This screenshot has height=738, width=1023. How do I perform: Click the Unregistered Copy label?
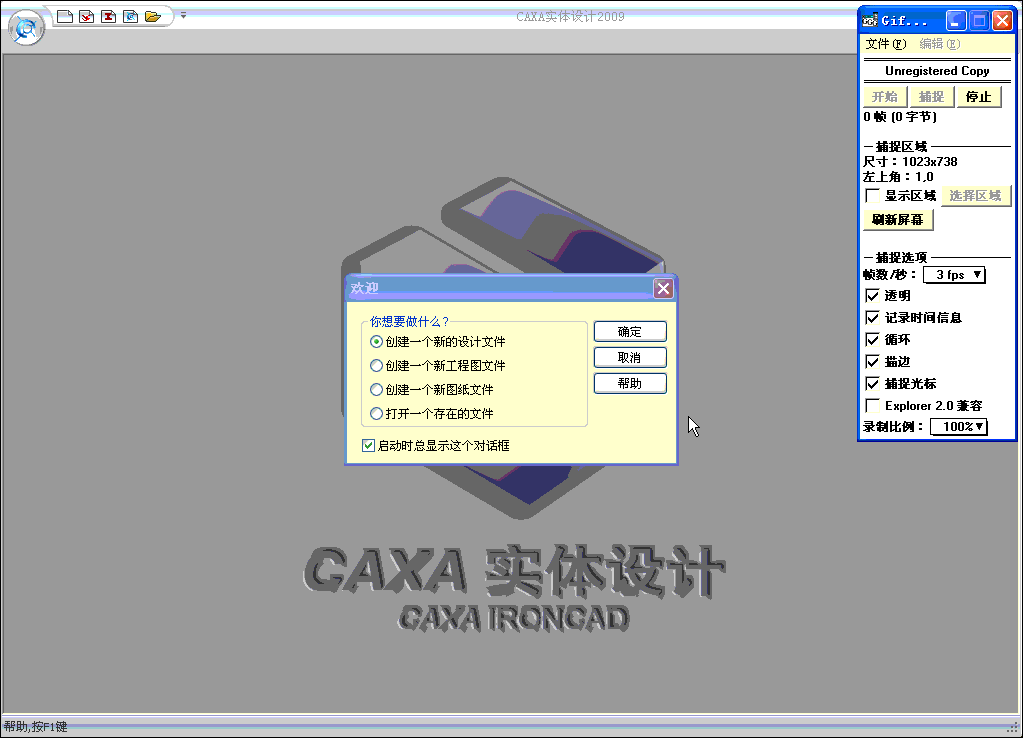click(x=937, y=70)
